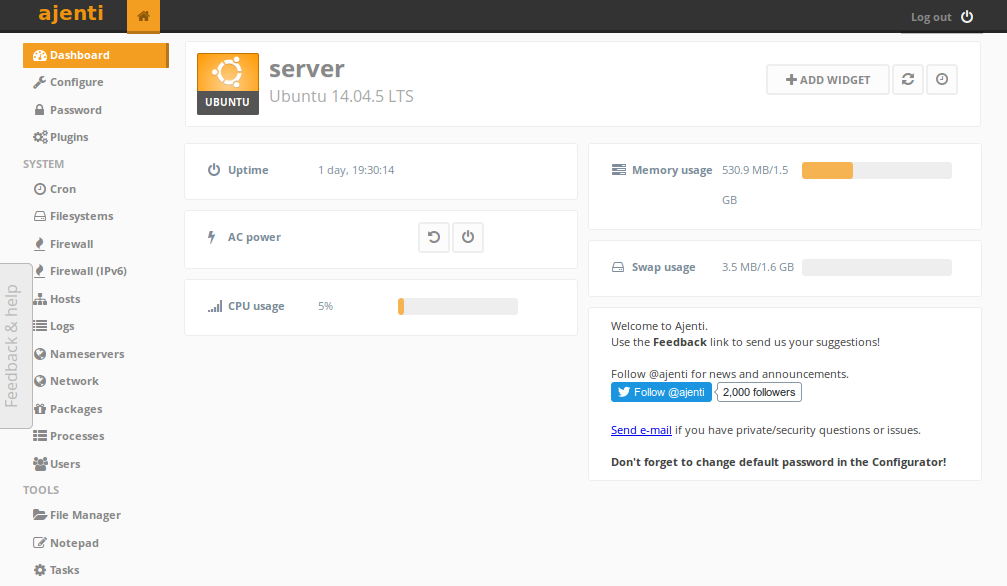This screenshot has width=1007, height=586.
Task: Open the Feedback & help side tab
Action: coord(13,346)
